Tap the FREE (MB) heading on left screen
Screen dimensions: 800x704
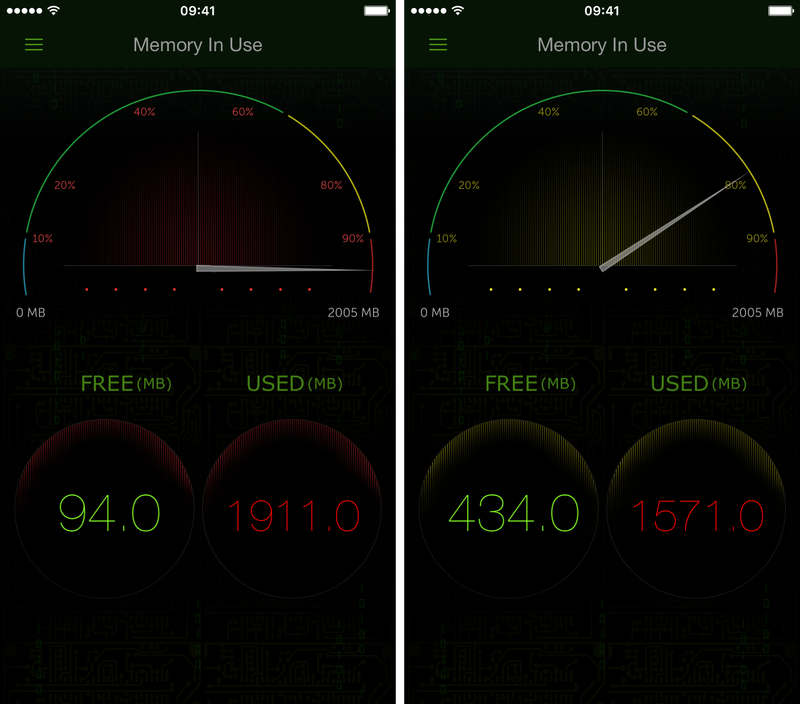tap(126, 384)
